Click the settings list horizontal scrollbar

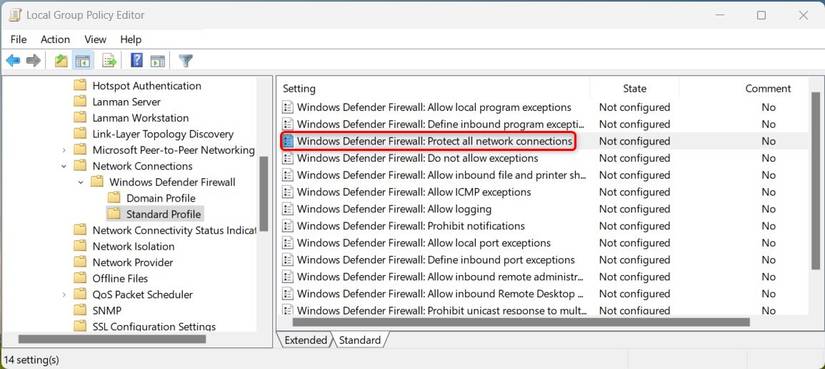[x=520, y=322]
